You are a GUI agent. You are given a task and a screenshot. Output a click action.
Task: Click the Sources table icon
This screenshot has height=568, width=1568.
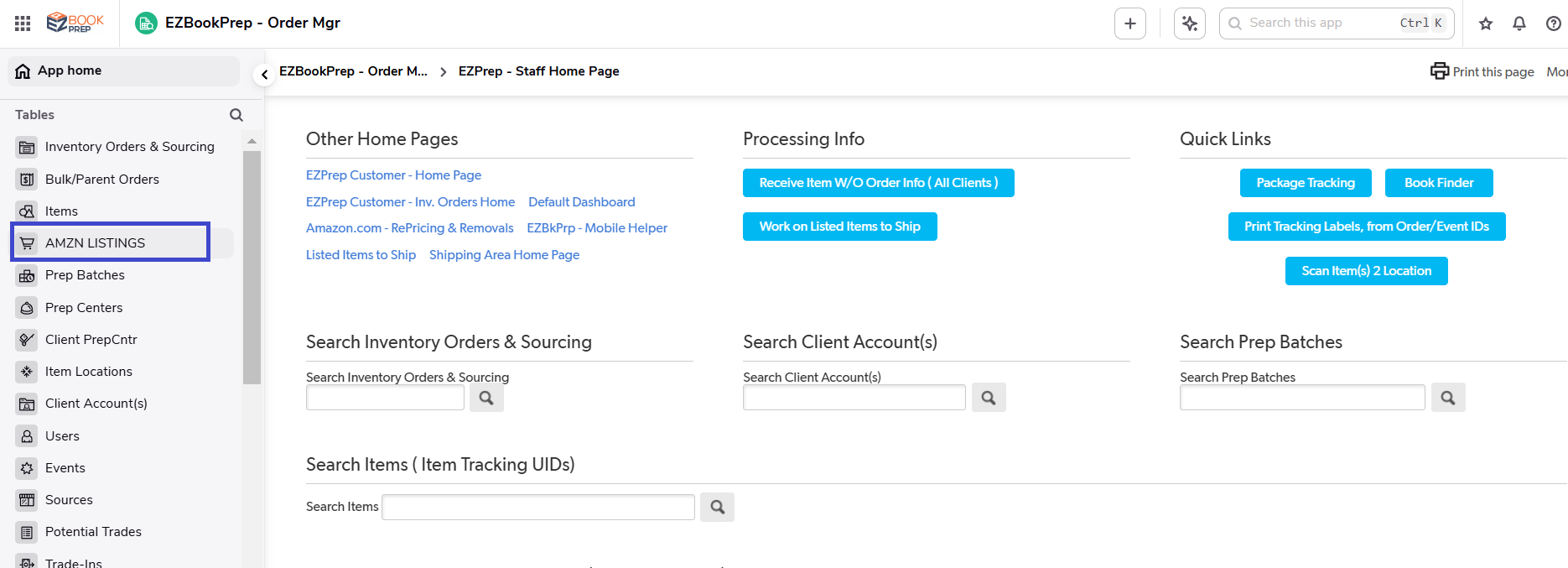coord(27,500)
